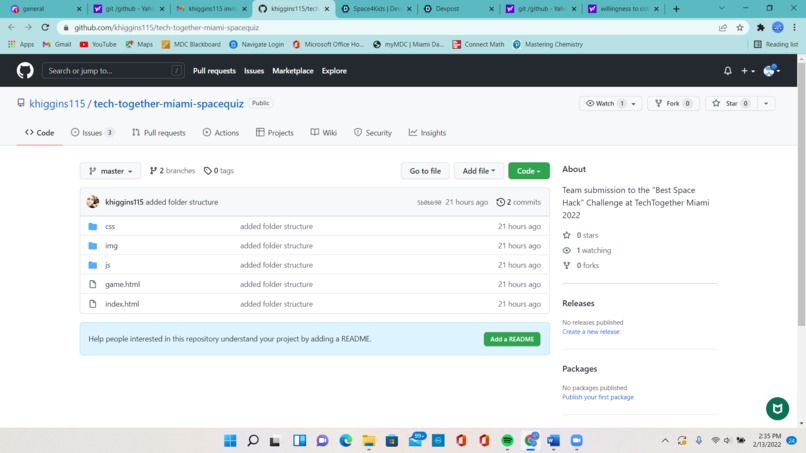Viewport: 806px width, 453px height.
Task: View the 2 branches link
Action: (172, 171)
